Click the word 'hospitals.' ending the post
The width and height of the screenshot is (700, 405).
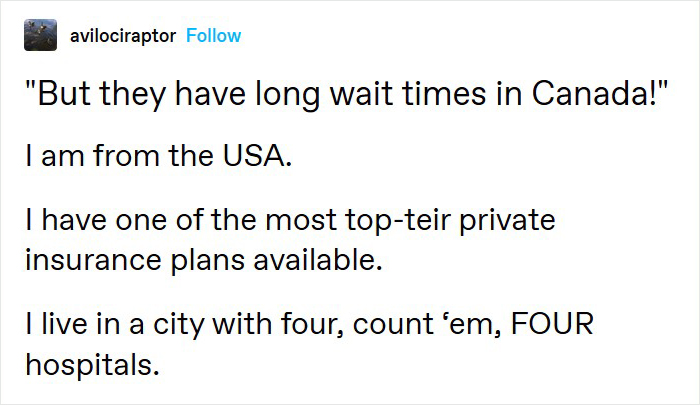click(x=92, y=365)
